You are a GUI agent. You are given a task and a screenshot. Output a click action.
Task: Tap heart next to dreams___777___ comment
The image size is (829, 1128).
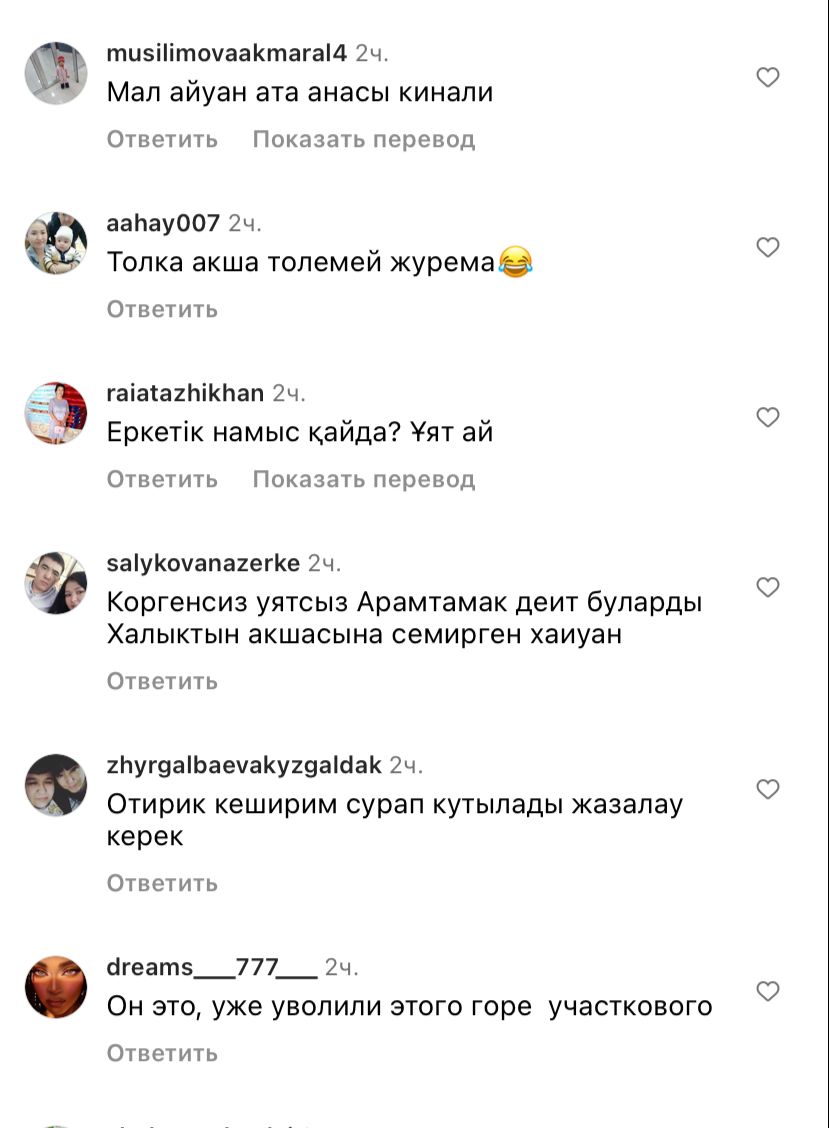[768, 991]
